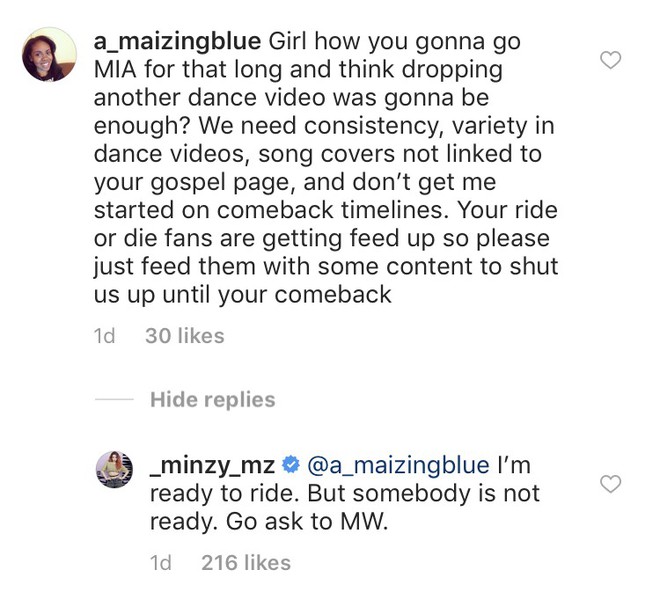Visit the _minzy_mz username link

[213, 466]
